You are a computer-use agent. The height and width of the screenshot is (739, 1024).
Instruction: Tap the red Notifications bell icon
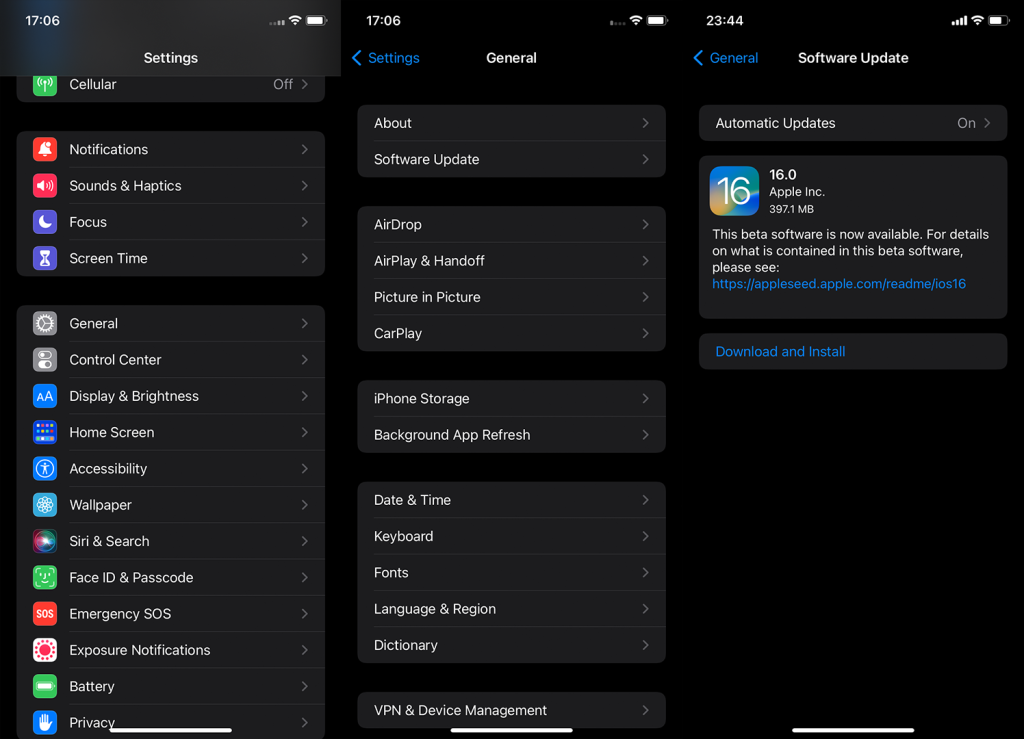pos(44,149)
